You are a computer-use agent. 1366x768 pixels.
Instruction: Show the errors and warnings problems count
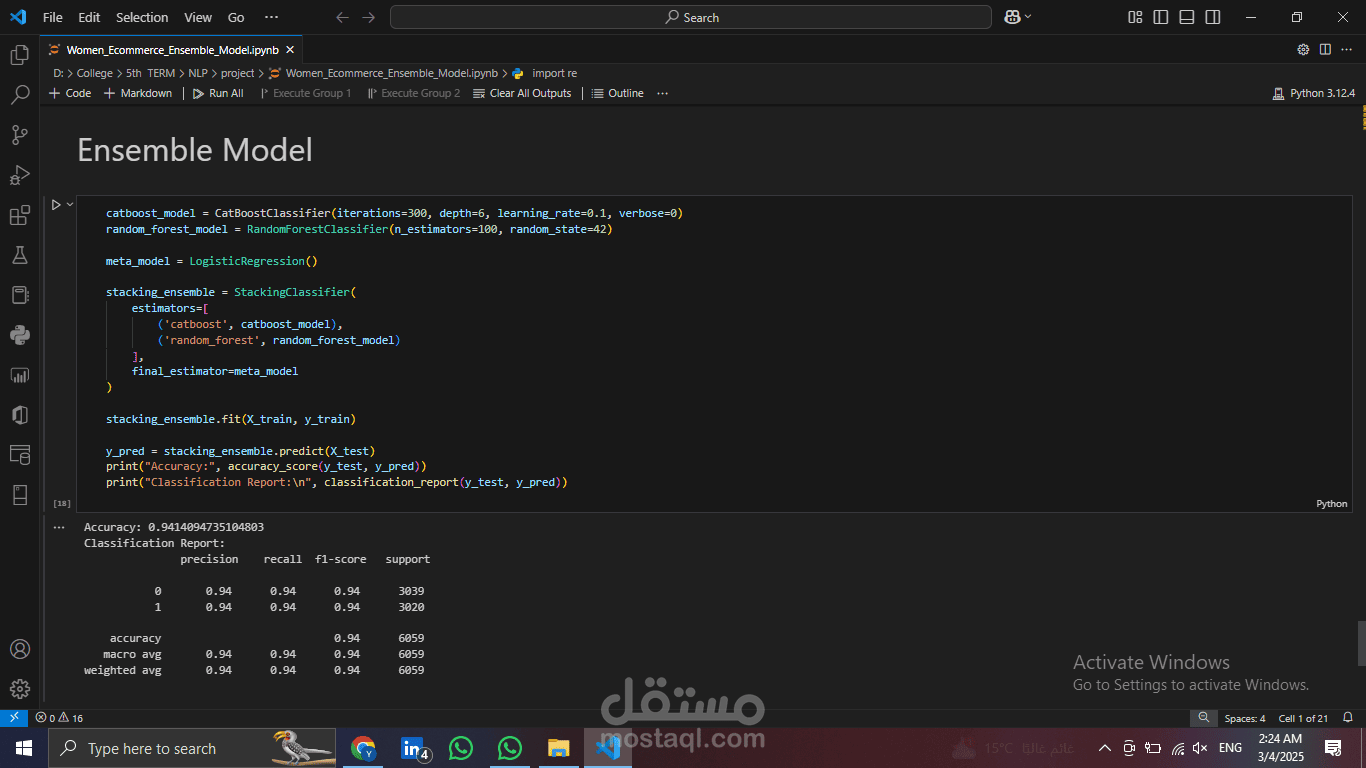pyautogui.click(x=59, y=718)
